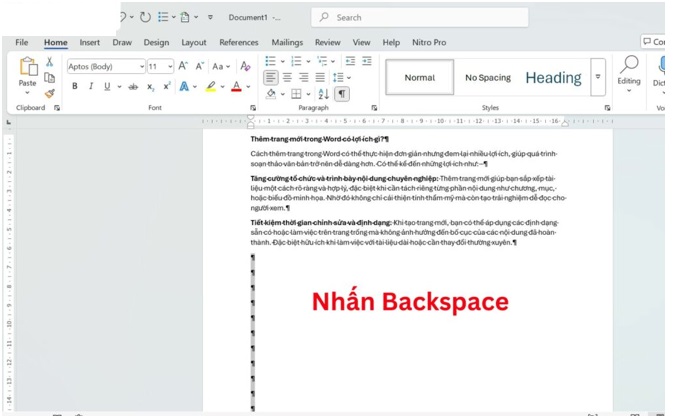Click the clipboard document icon in Quick Access toolbar
This screenshot has width=685, height=418.
[x=185, y=17]
